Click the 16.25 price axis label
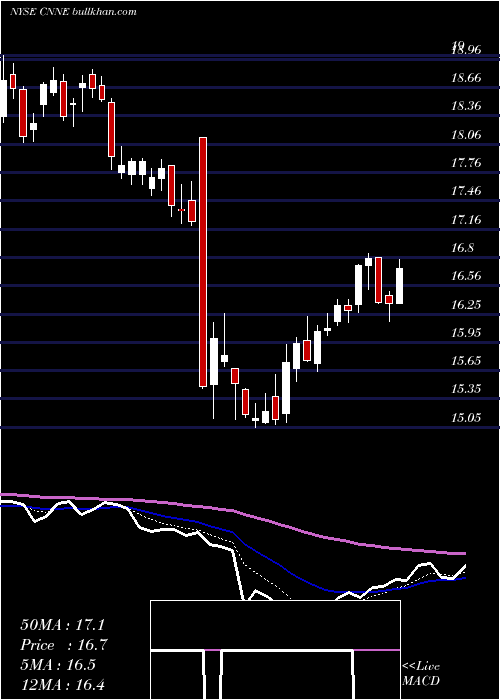 coord(467,304)
